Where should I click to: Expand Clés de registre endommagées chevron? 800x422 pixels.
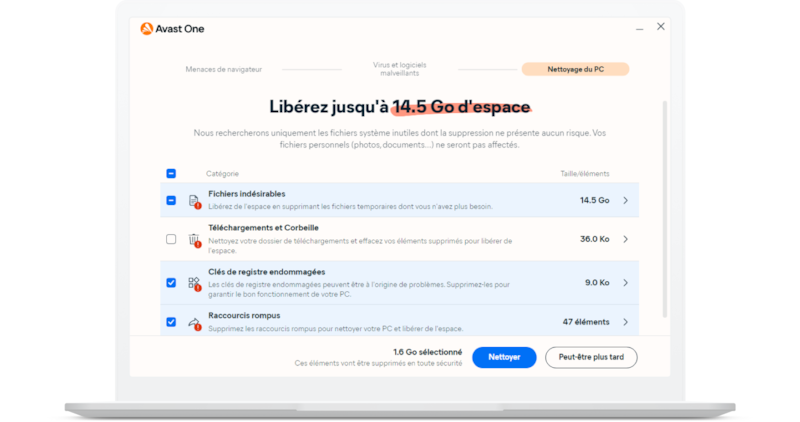(626, 283)
